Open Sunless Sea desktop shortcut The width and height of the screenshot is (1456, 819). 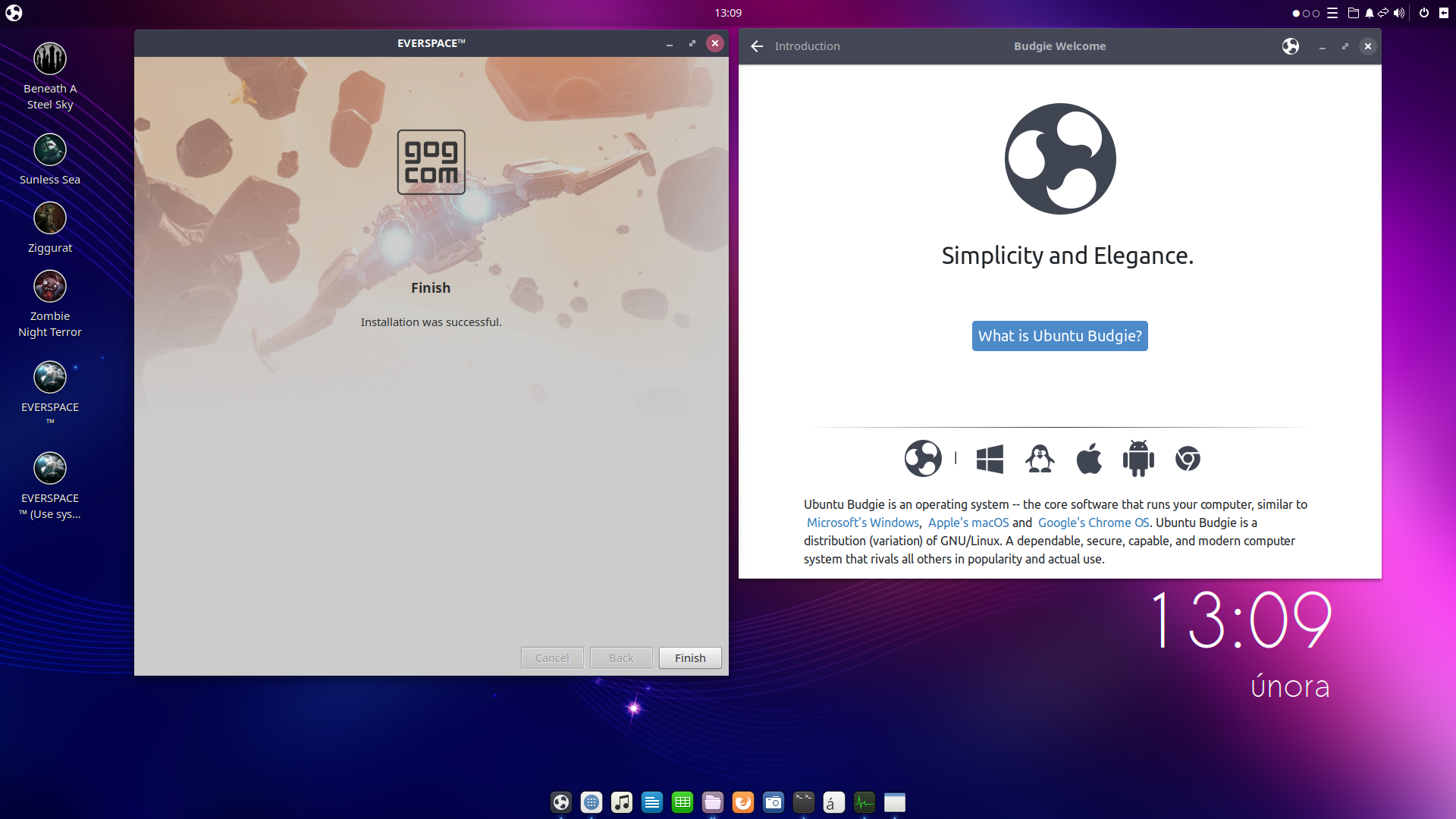[x=50, y=150]
